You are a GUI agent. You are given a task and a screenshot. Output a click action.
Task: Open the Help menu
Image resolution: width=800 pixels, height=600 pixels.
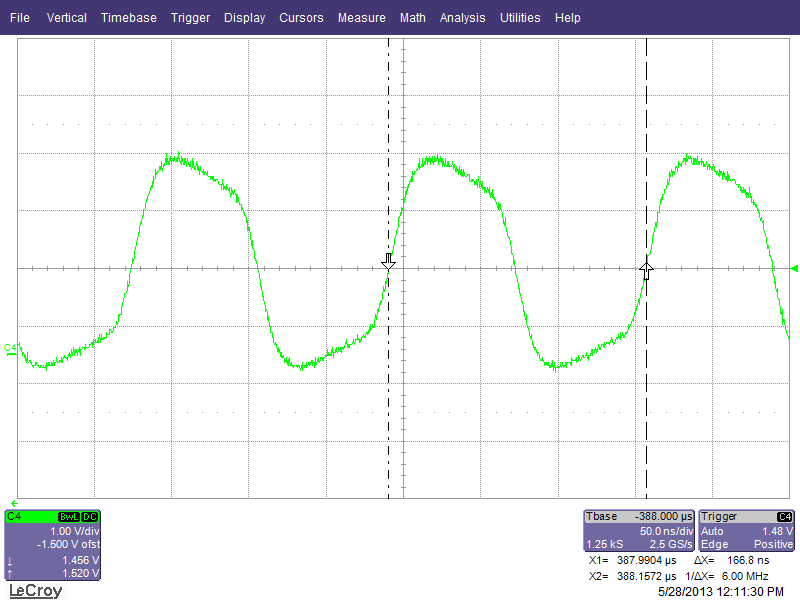[x=568, y=18]
